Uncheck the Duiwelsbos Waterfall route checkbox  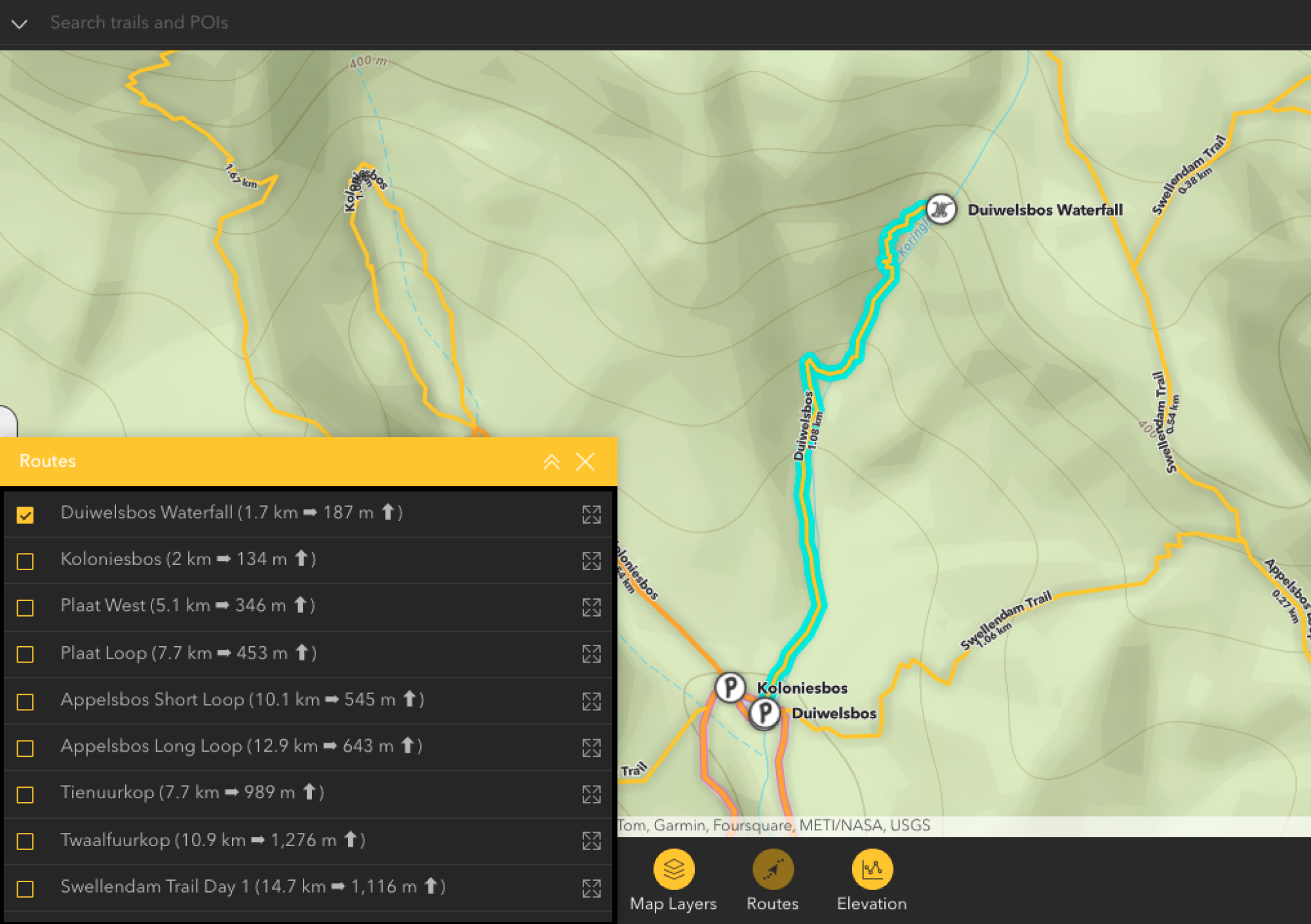pos(26,515)
